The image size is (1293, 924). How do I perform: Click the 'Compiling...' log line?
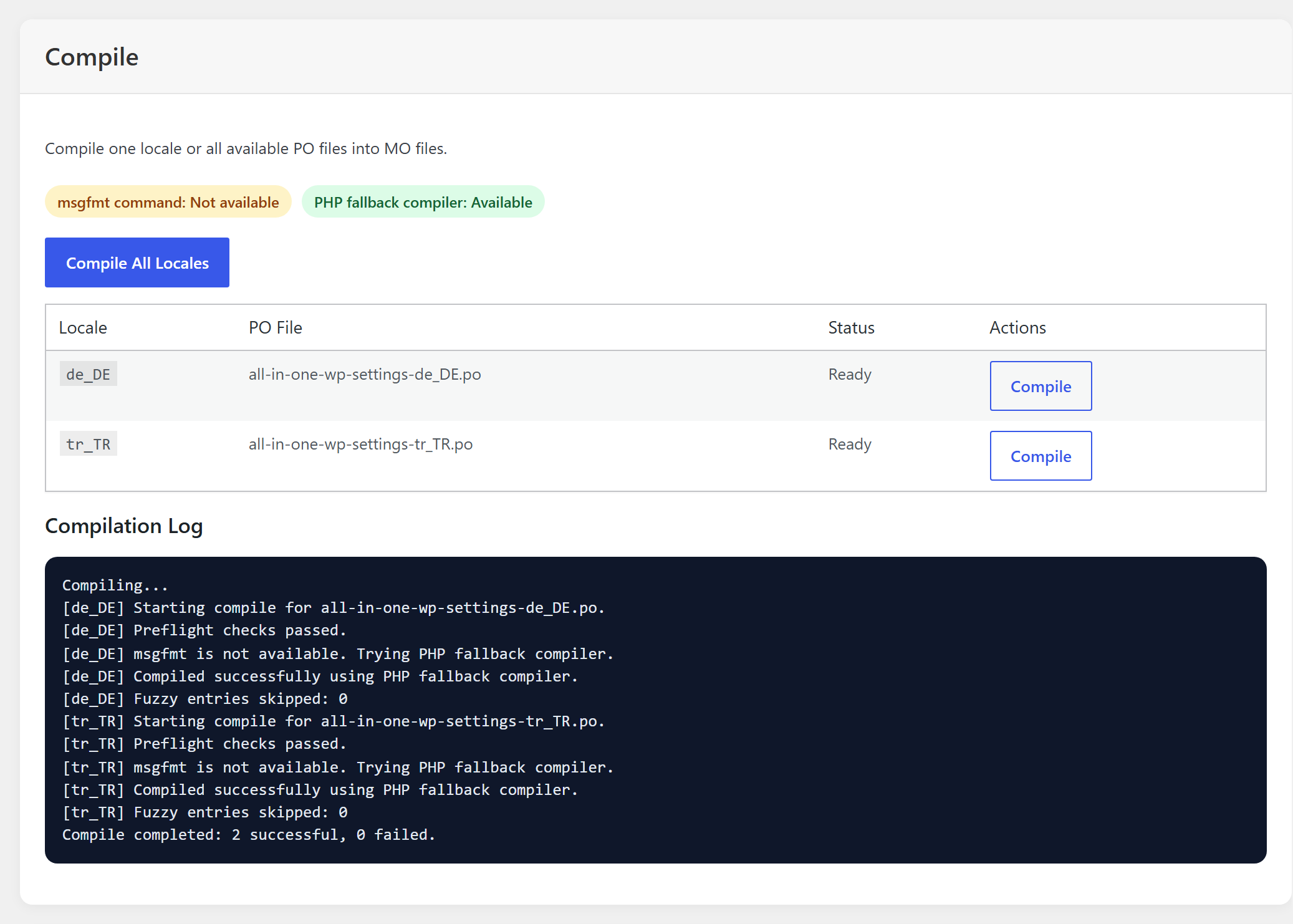click(115, 585)
